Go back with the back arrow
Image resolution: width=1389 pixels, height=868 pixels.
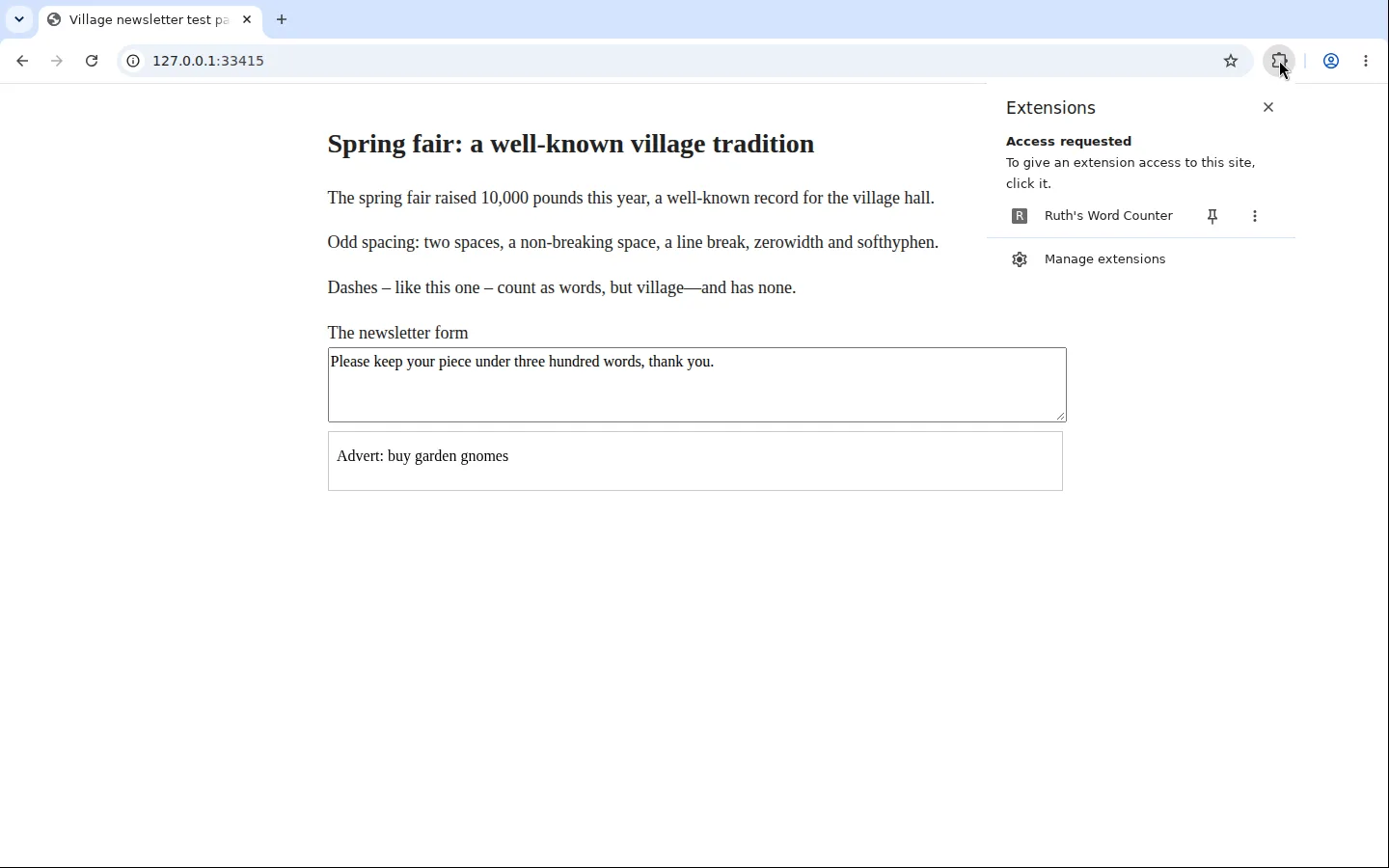coord(22,62)
